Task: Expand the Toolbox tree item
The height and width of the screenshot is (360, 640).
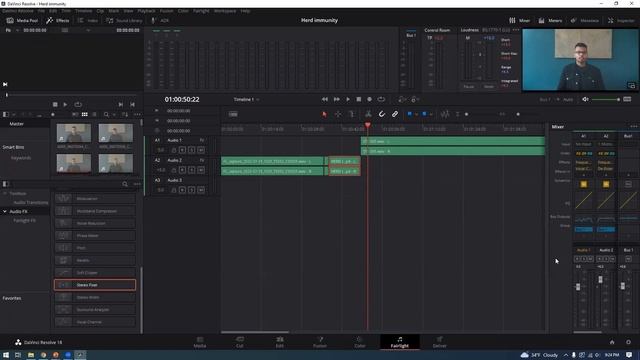Action: click(5, 193)
